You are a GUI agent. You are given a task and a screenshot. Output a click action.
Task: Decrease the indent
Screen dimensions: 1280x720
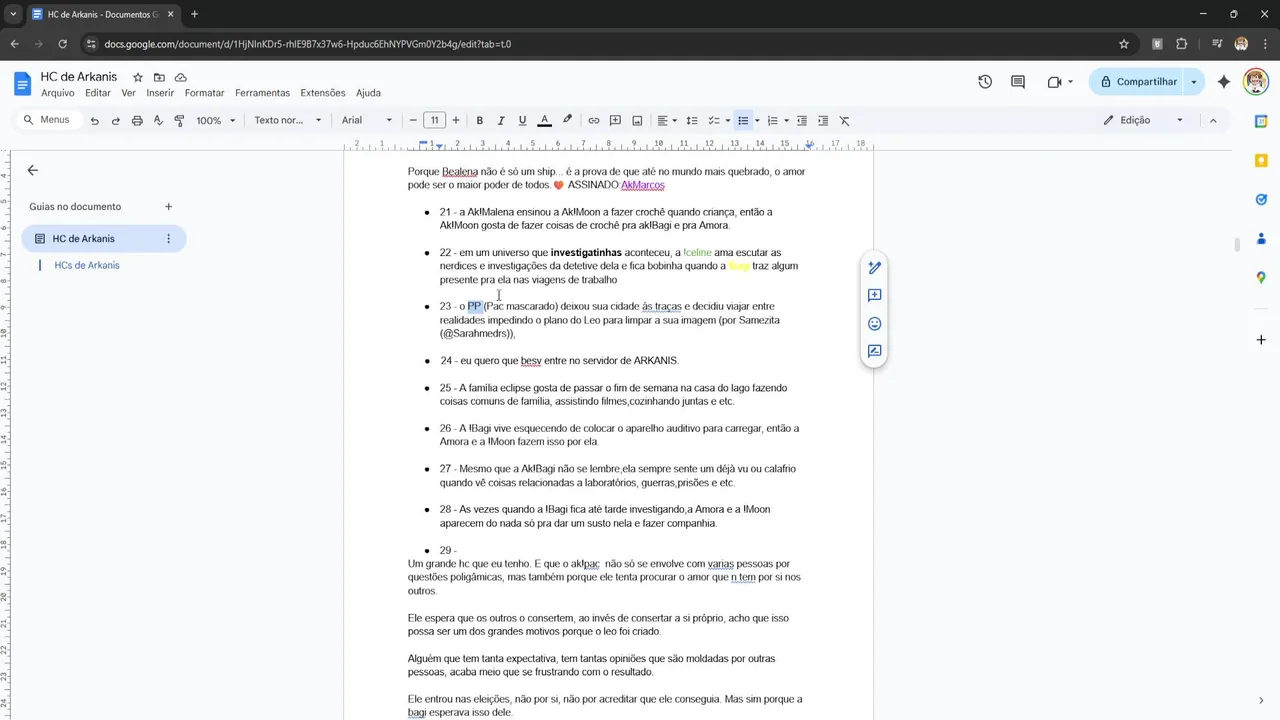[x=801, y=120]
